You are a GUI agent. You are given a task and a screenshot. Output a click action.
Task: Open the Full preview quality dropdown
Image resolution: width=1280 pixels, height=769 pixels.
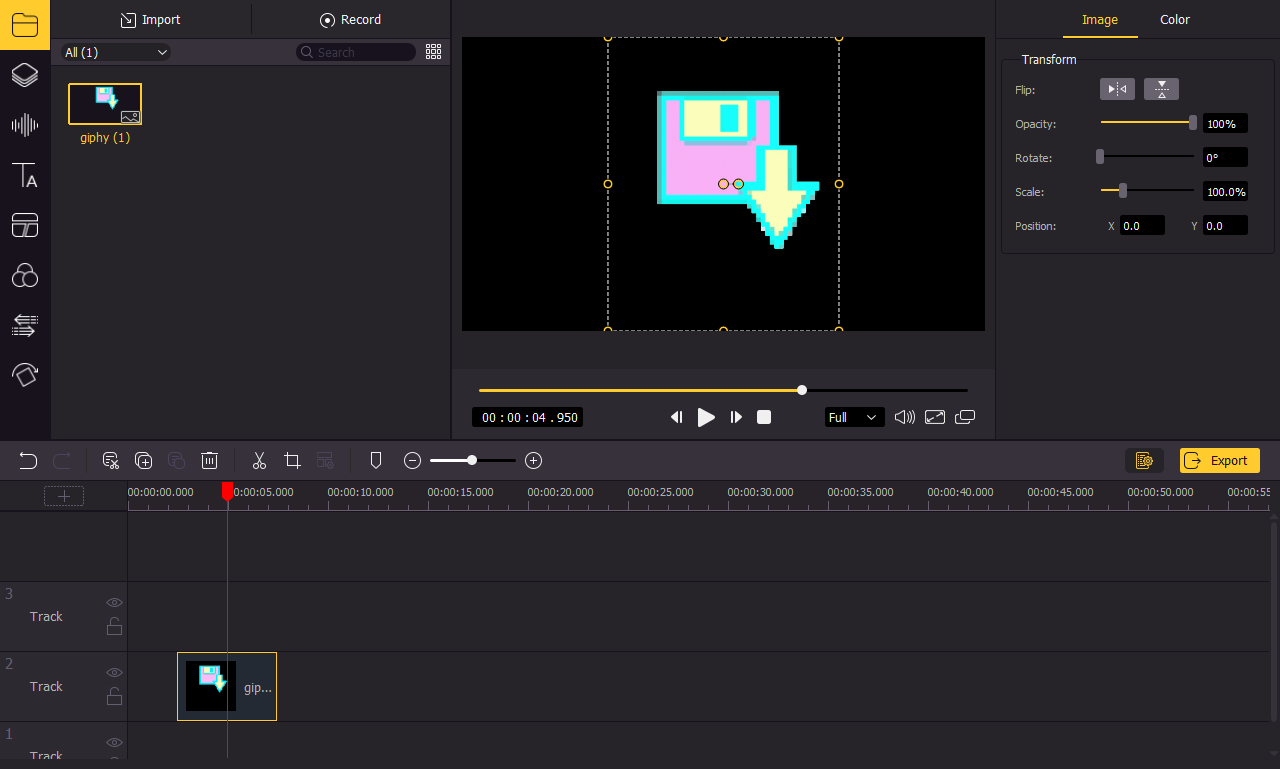tap(854, 417)
